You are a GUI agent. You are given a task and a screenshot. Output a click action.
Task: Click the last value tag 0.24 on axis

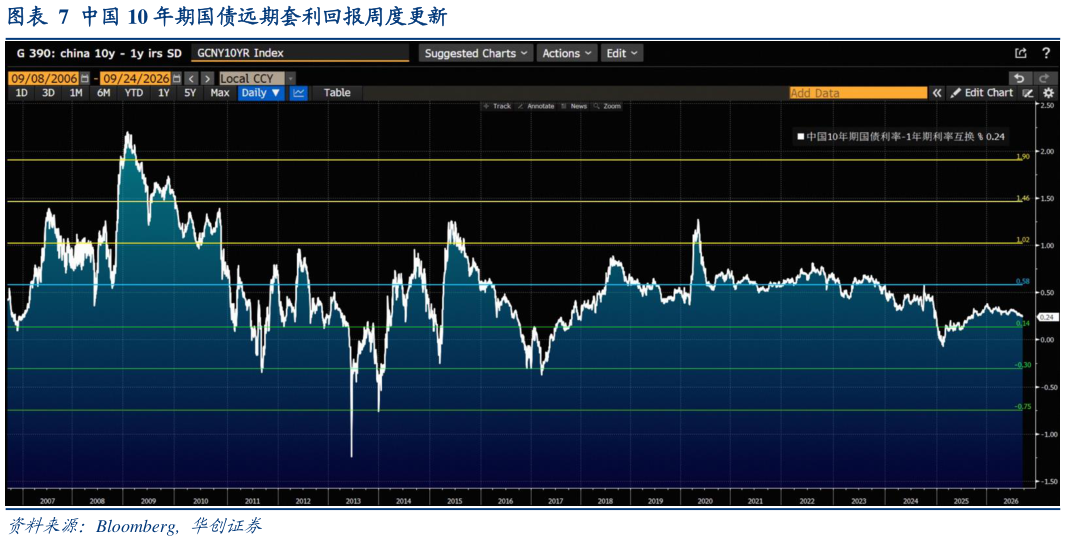coord(1046,317)
